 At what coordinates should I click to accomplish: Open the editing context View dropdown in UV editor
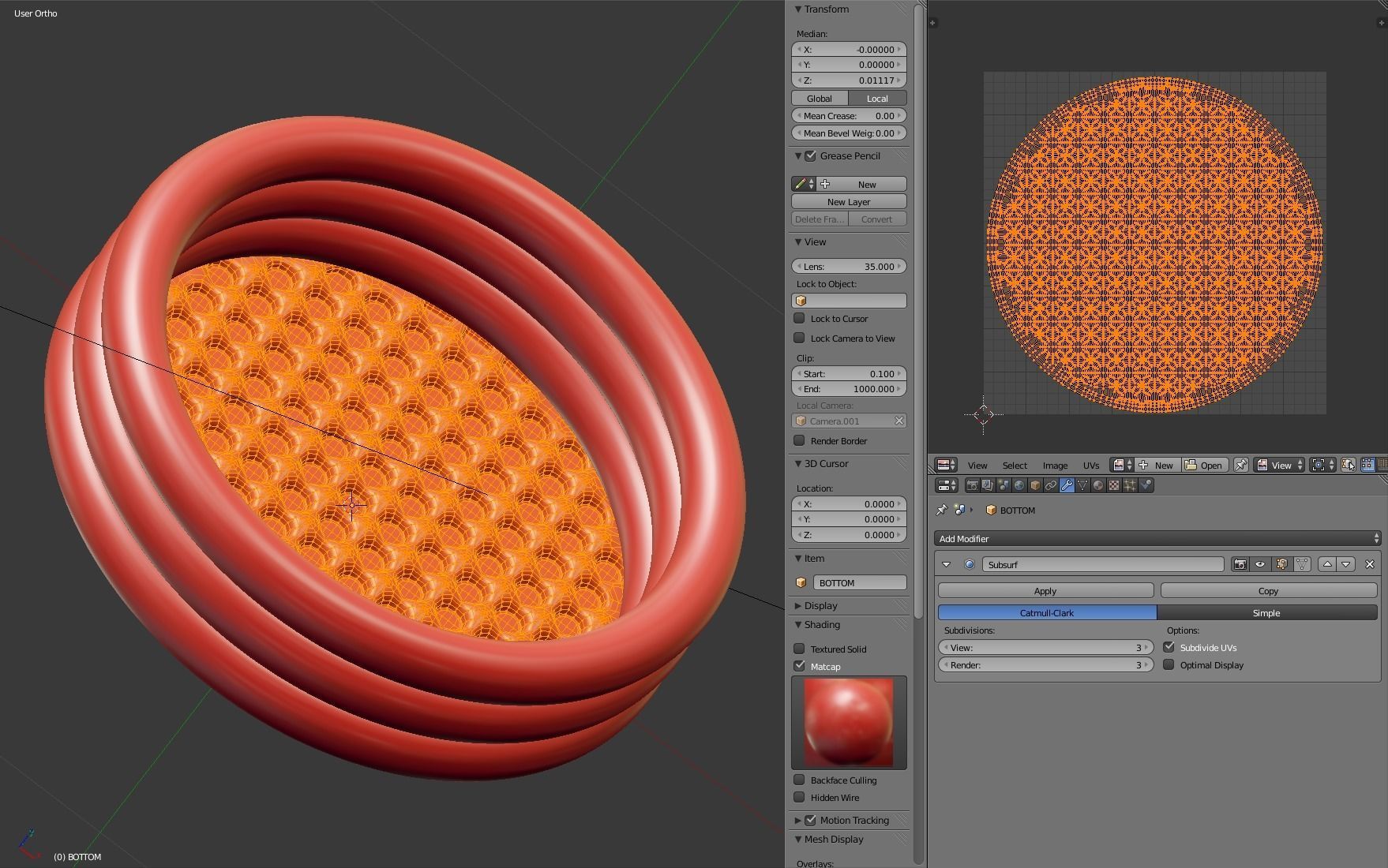pyautogui.click(x=1280, y=465)
